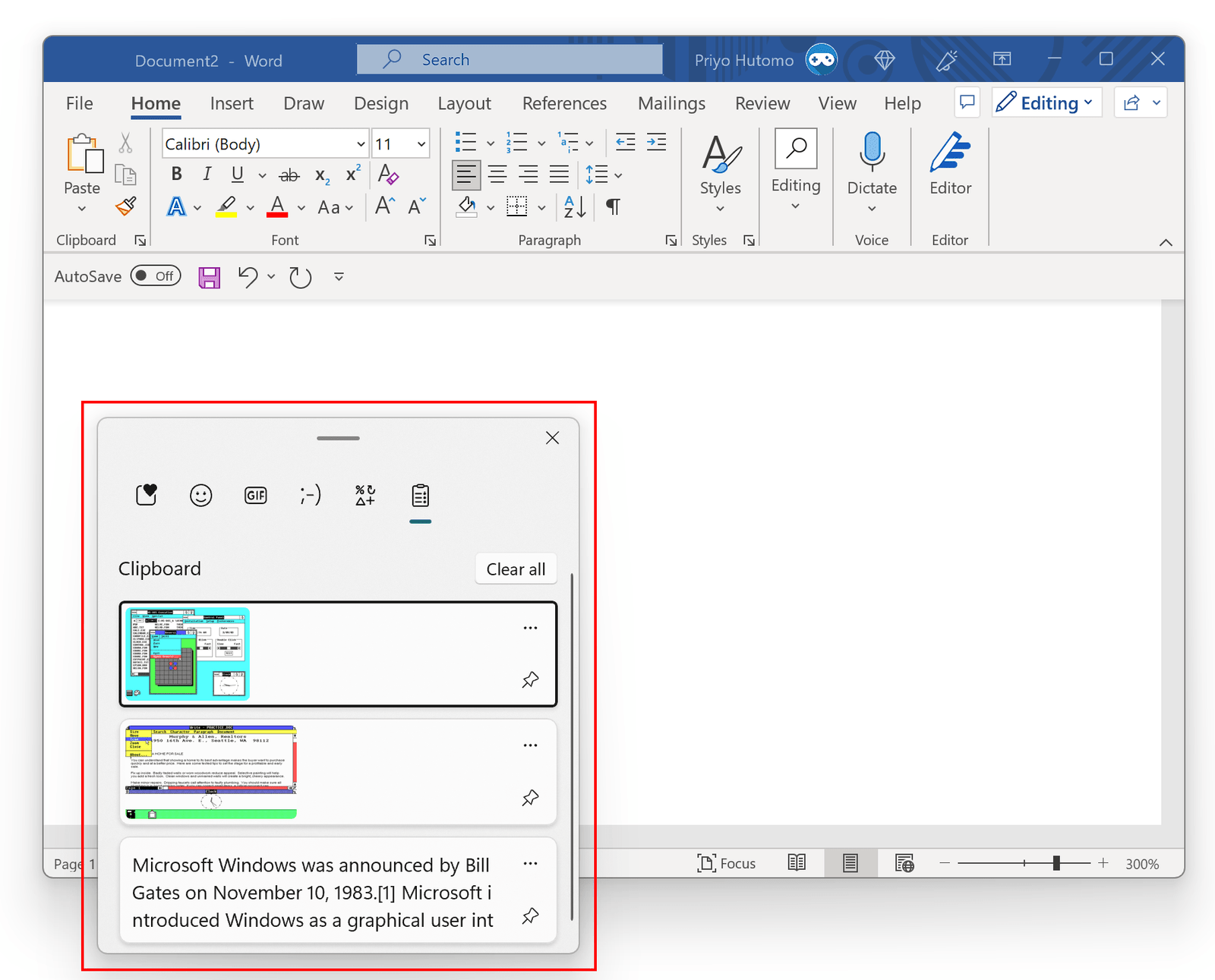1215x980 pixels.
Task: Enable Align Left paragraph alignment
Action: (x=465, y=175)
